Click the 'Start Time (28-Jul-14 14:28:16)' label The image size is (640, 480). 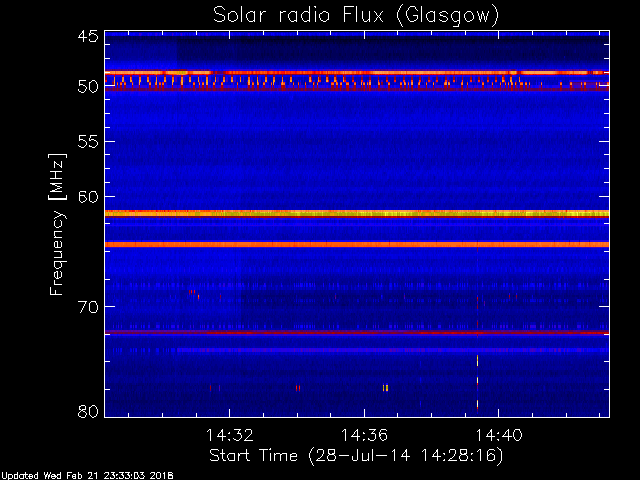[356, 456]
